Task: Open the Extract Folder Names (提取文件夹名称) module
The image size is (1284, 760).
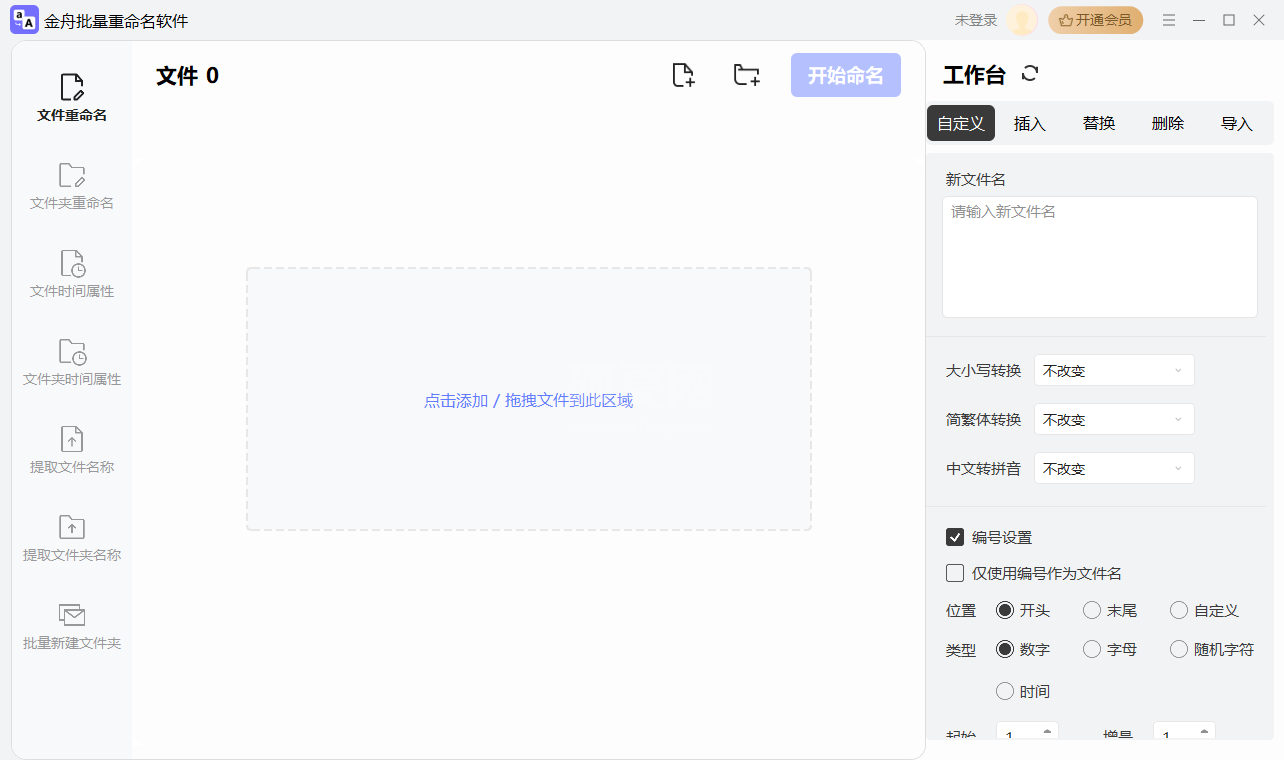Action: coord(72,538)
